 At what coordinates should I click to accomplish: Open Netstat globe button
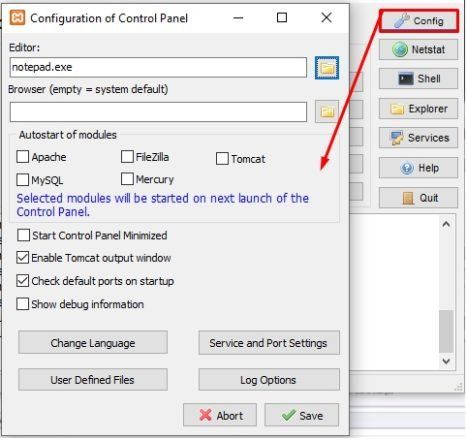pos(418,50)
